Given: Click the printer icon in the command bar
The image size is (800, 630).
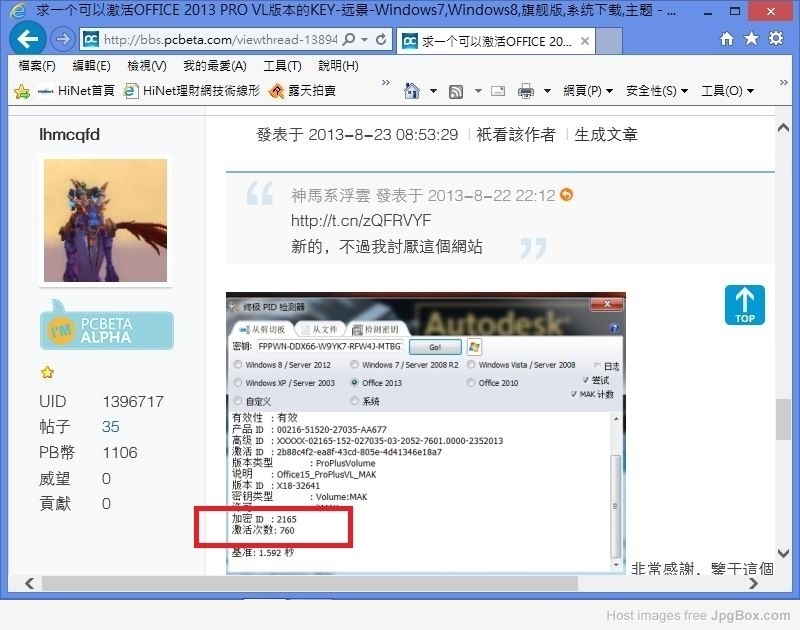Looking at the screenshot, I should (527, 91).
